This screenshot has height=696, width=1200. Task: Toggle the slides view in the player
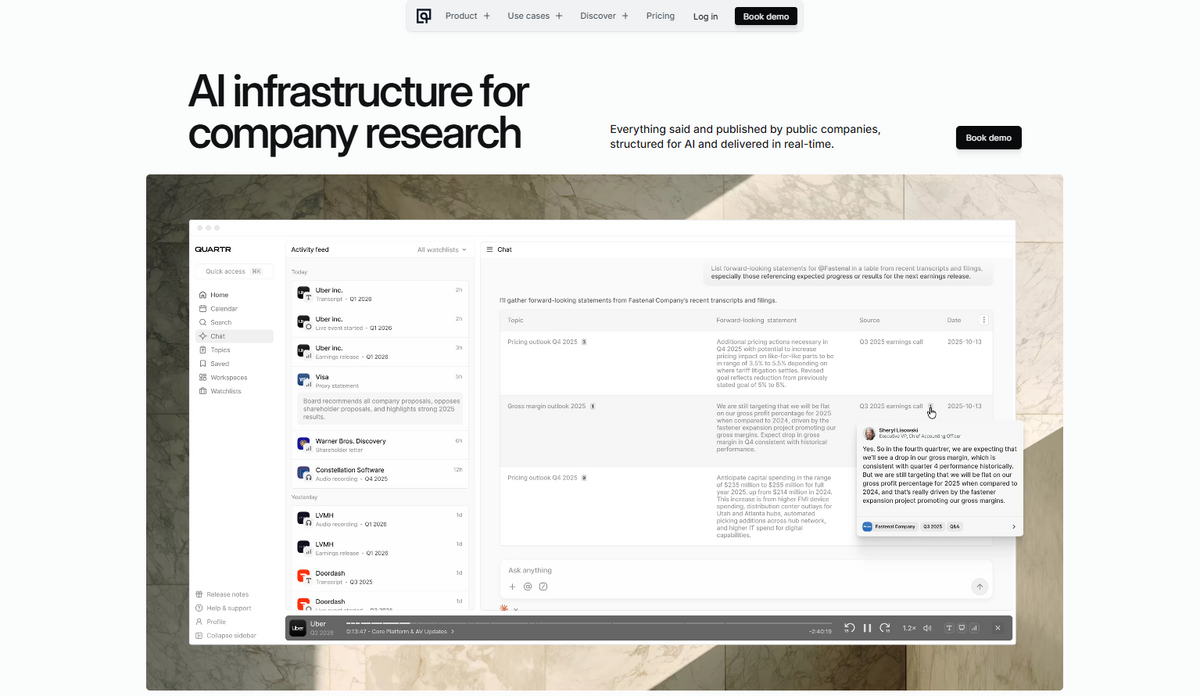(x=961, y=628)
